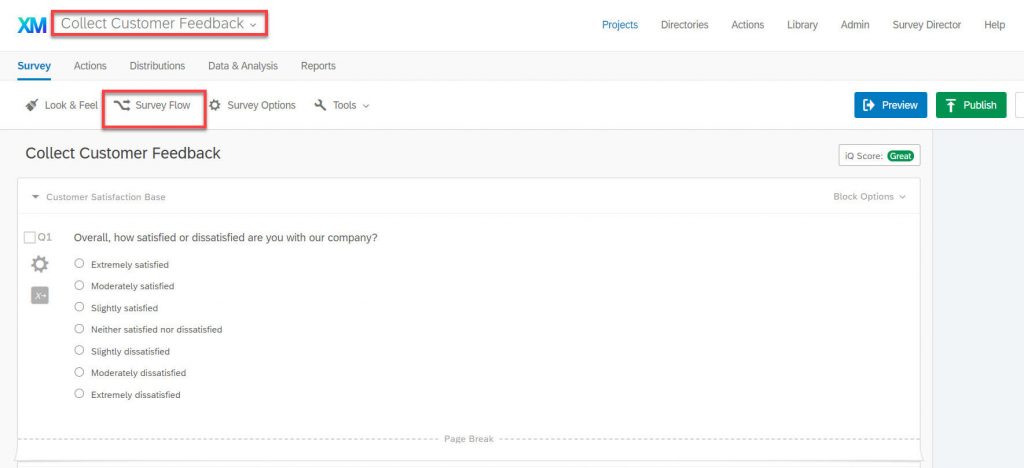
Task: Open the Tools wrench menu
Action: [x=342, y=105]
